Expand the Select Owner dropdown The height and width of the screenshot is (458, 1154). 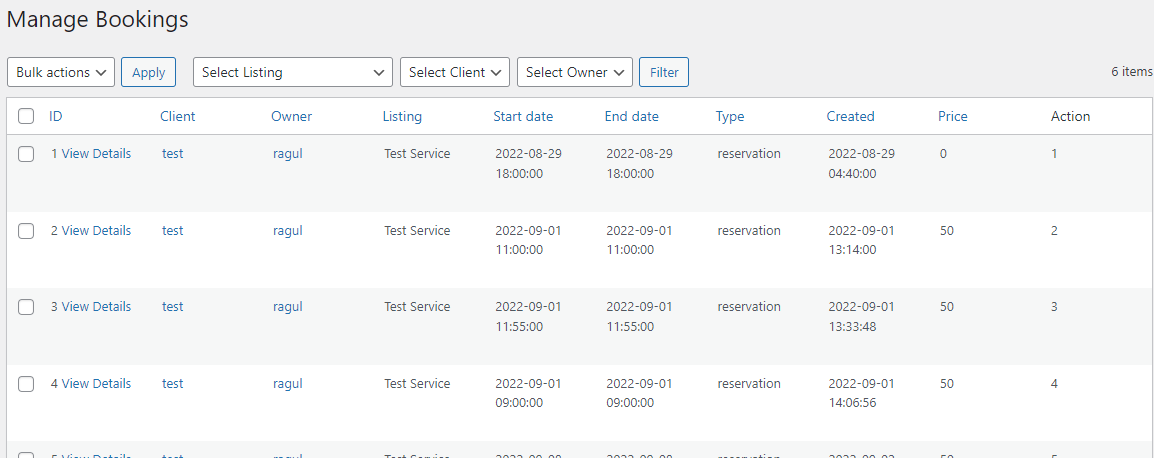coord(575,72)
